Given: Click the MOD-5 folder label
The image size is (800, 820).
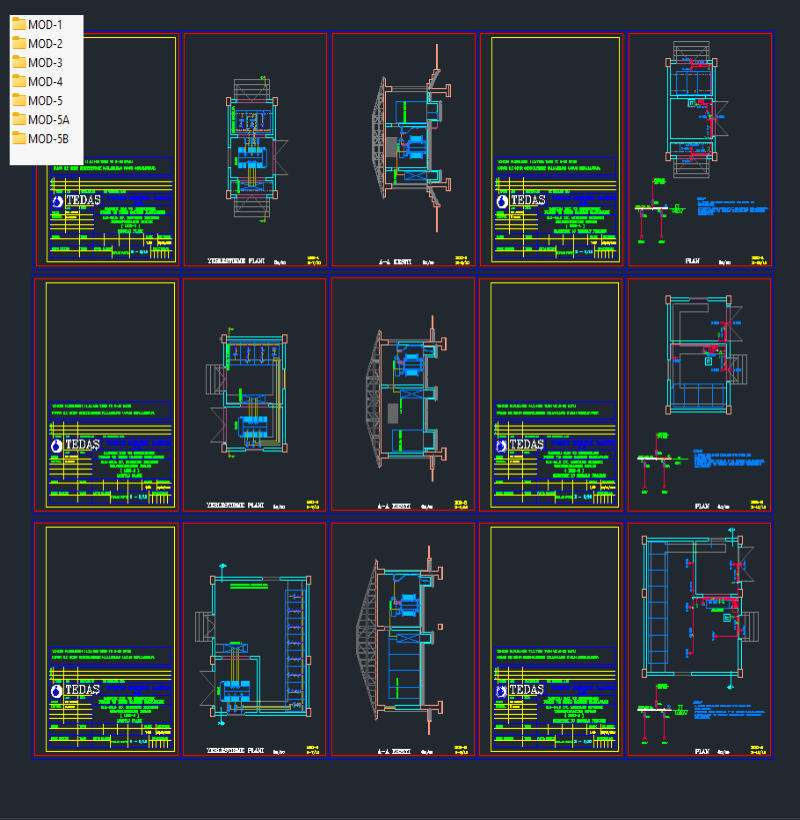Looking at the screenshot, I should pyautogui.click(x=45, y=100).
